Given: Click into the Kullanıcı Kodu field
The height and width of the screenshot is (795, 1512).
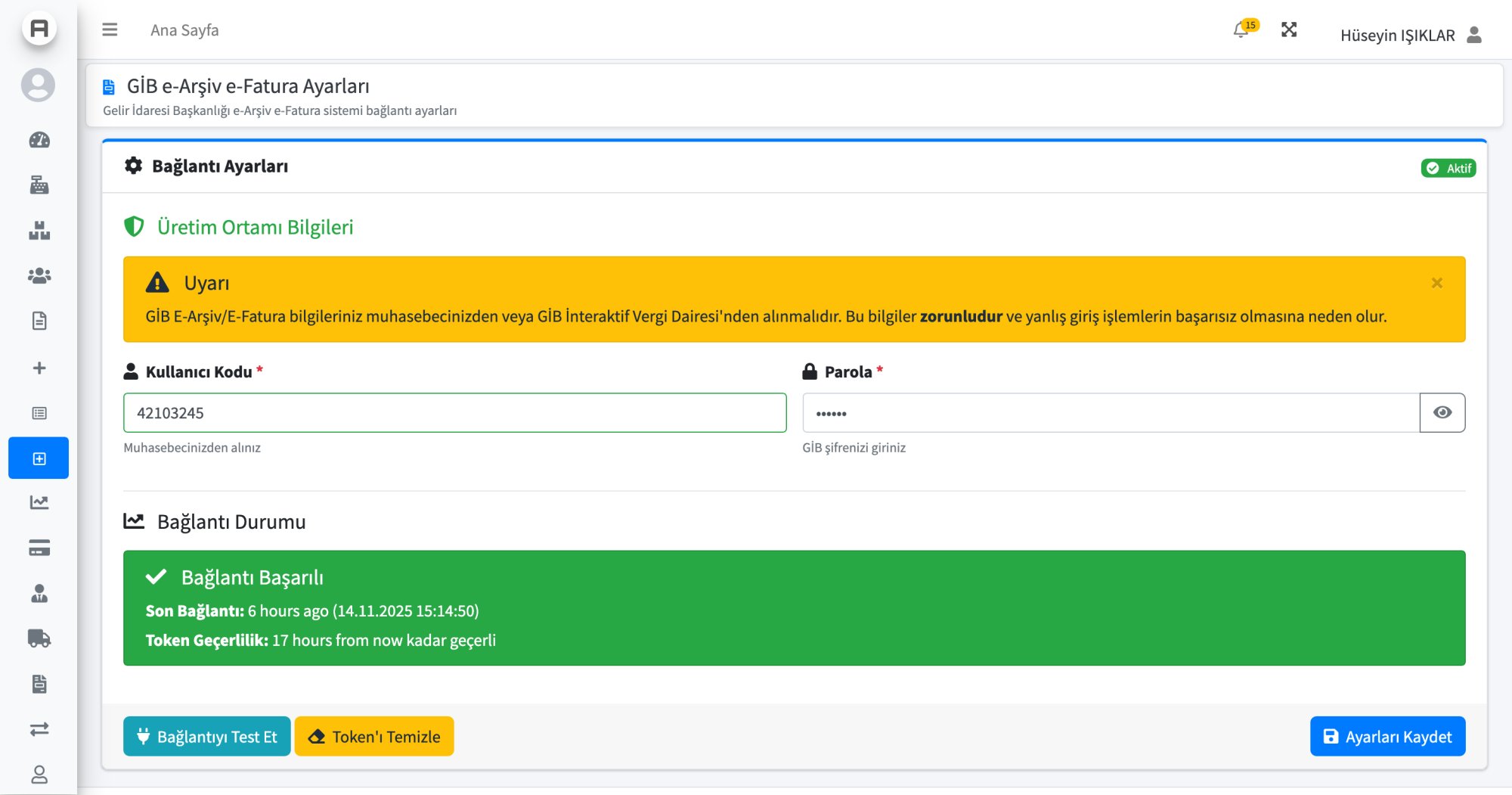Looking at the screenshot, I should point(454,413).
